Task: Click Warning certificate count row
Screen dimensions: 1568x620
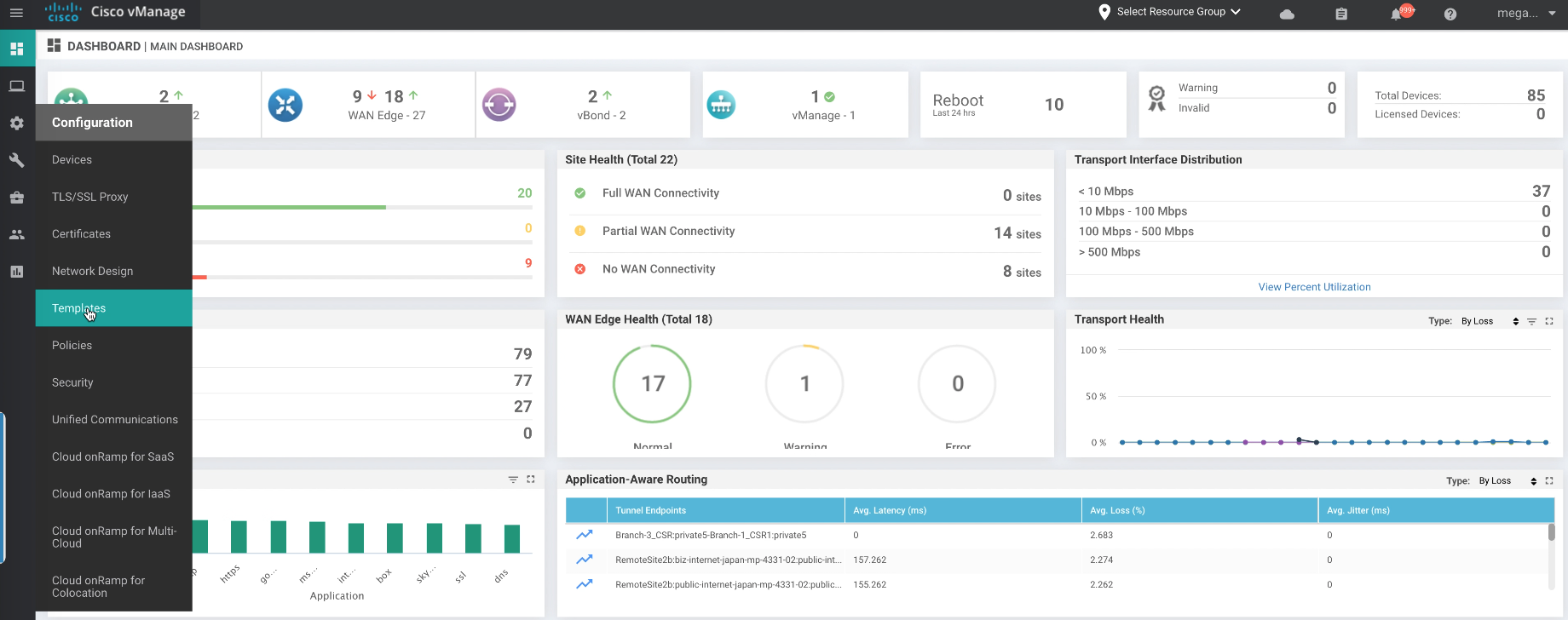Action: (1256, 88)
